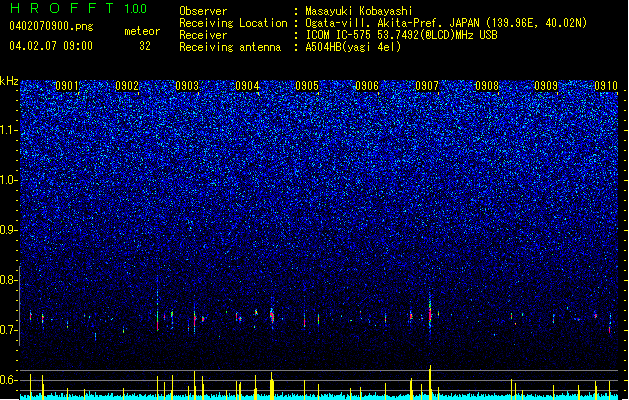Screen dimensions: 629x400
Task: Click the 0905 time marker
Action: [307, 86]
